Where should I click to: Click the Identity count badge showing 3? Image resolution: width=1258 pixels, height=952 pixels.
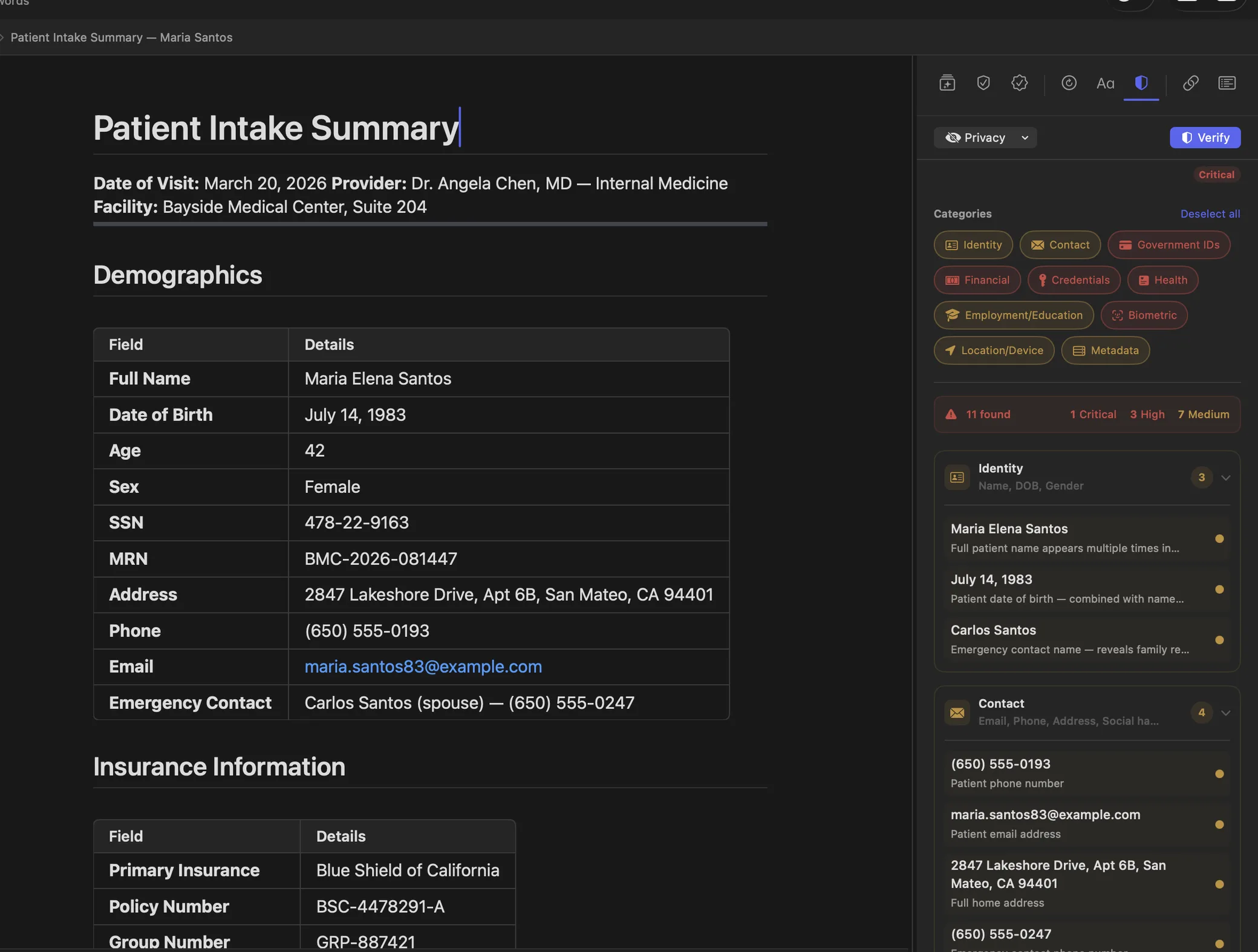click(x=1202, y=477)
